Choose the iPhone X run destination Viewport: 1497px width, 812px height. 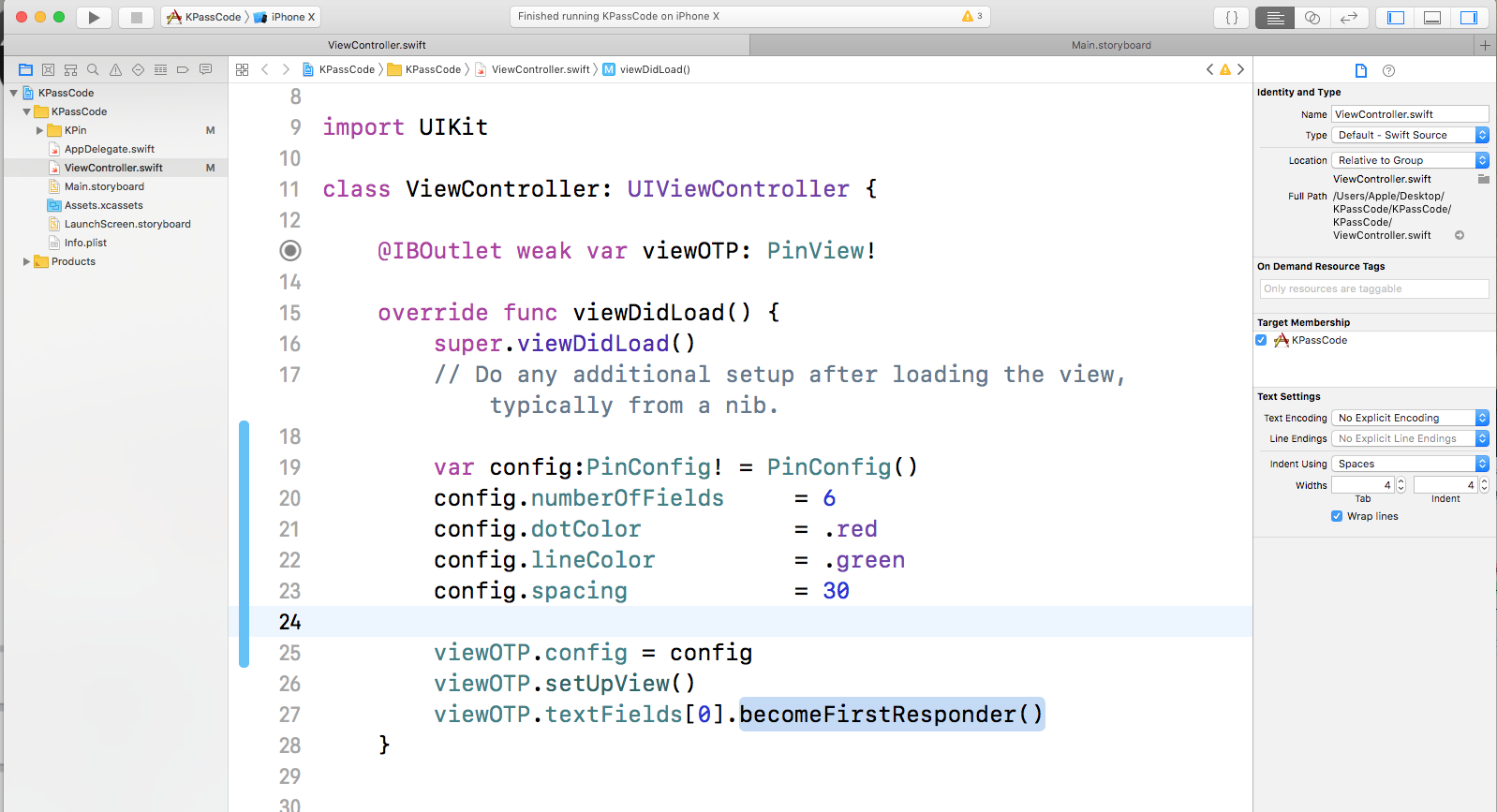tap(286, 17)
